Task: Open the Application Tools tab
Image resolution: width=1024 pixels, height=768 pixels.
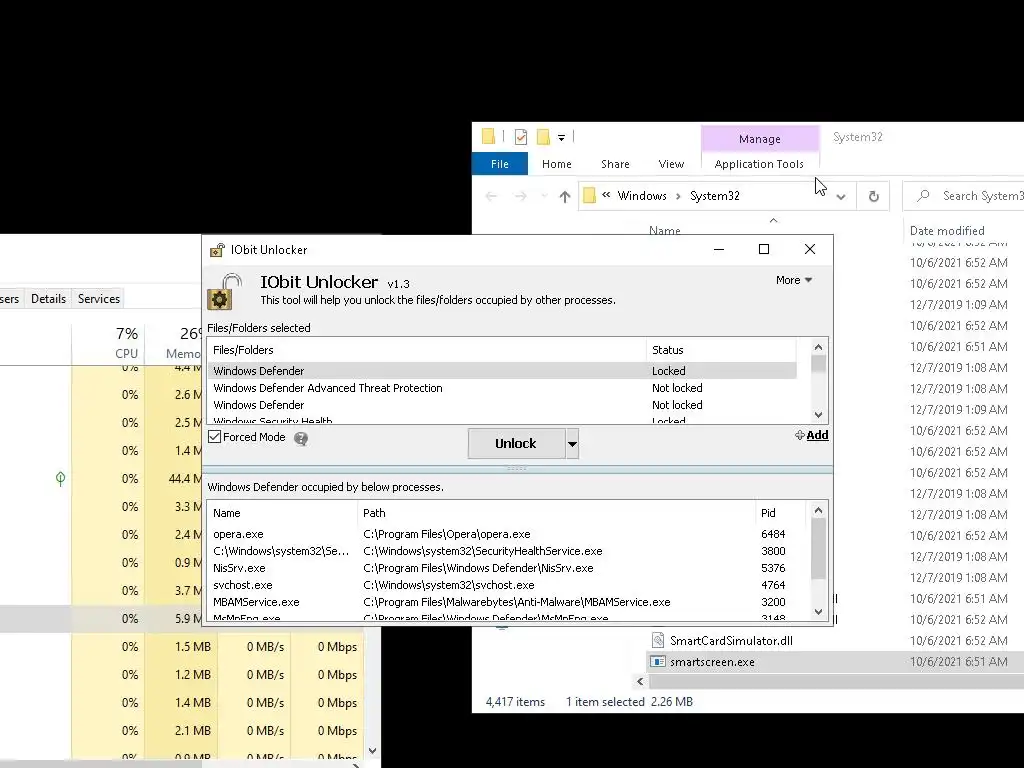Action: pos(759,164)
